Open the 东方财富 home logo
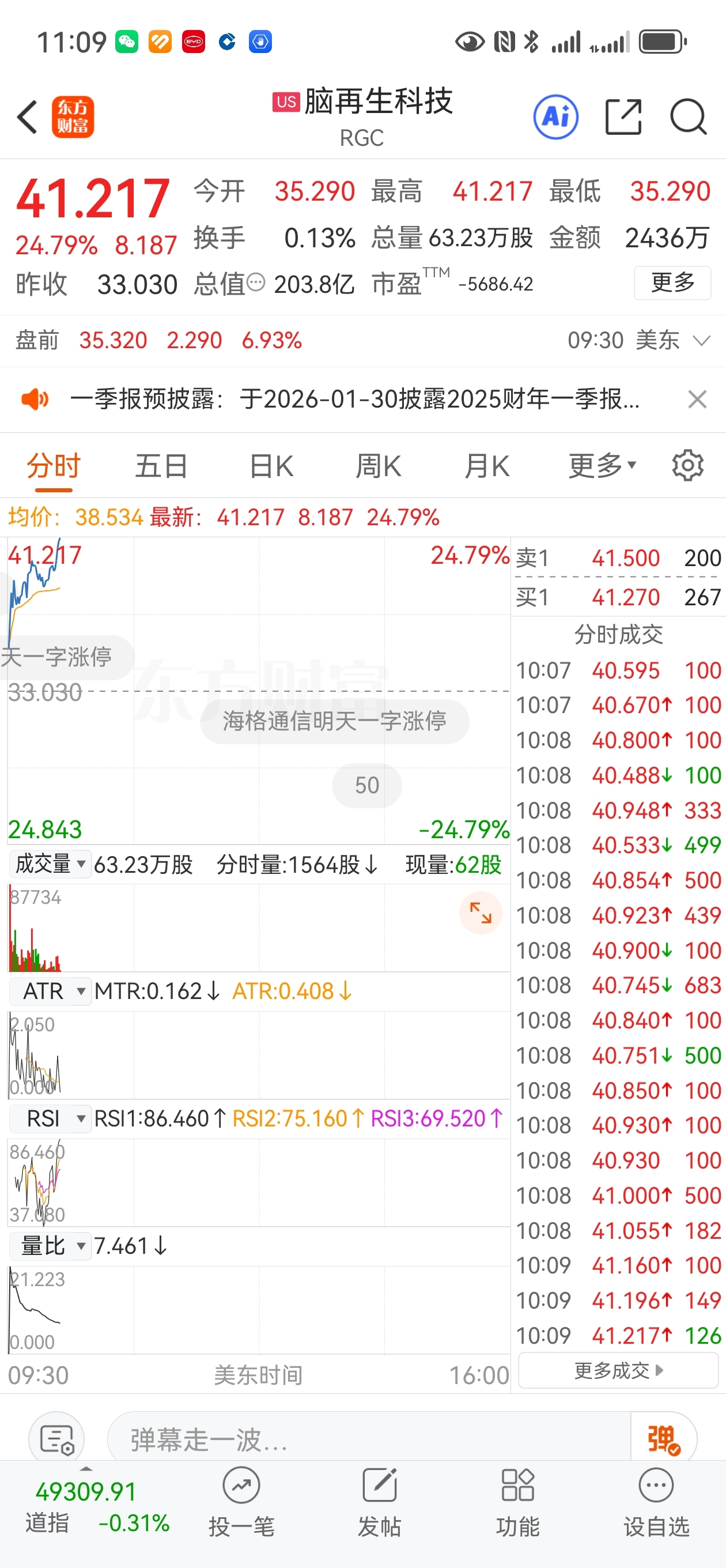This screenshot has width=726, height=1568. (73, 116)
